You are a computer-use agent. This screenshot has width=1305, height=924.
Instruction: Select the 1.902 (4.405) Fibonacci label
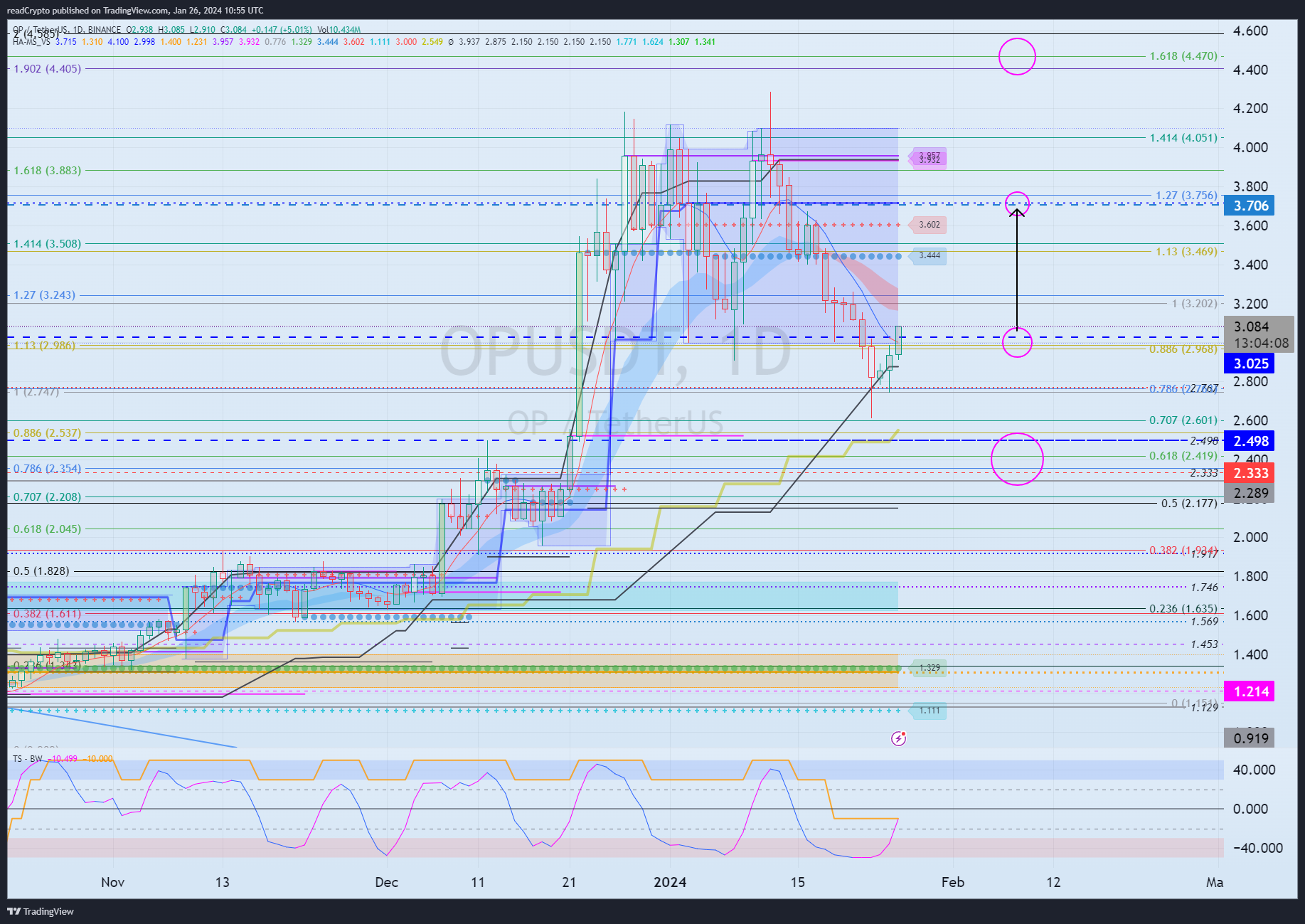(48, 69)
